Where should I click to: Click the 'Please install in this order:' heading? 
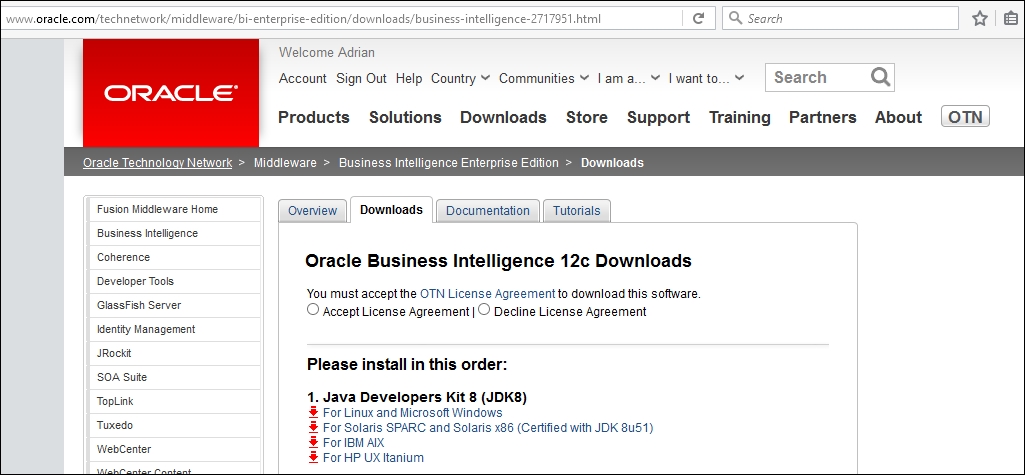coord(407,365)
